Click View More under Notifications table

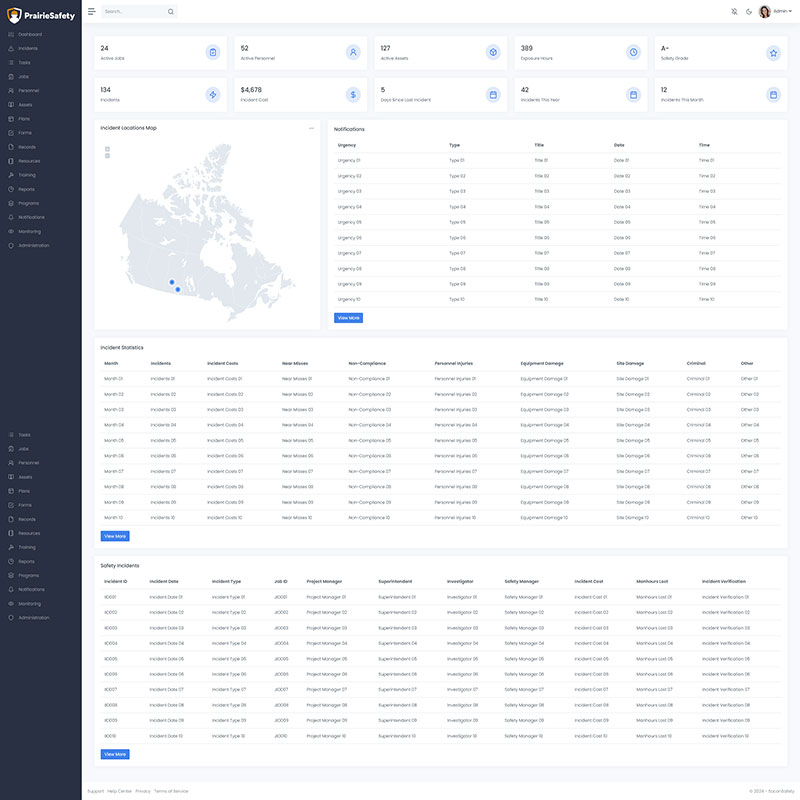coord(348,318)
